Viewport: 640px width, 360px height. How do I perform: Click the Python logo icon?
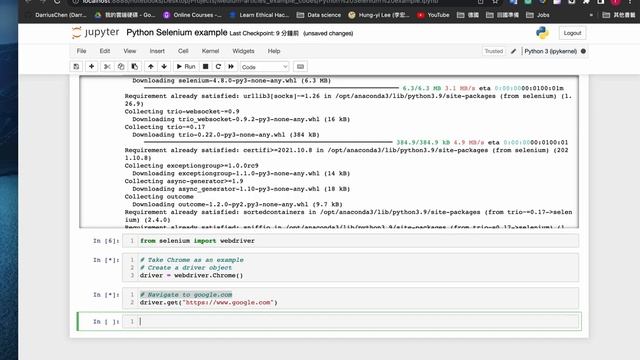(542, 33)
